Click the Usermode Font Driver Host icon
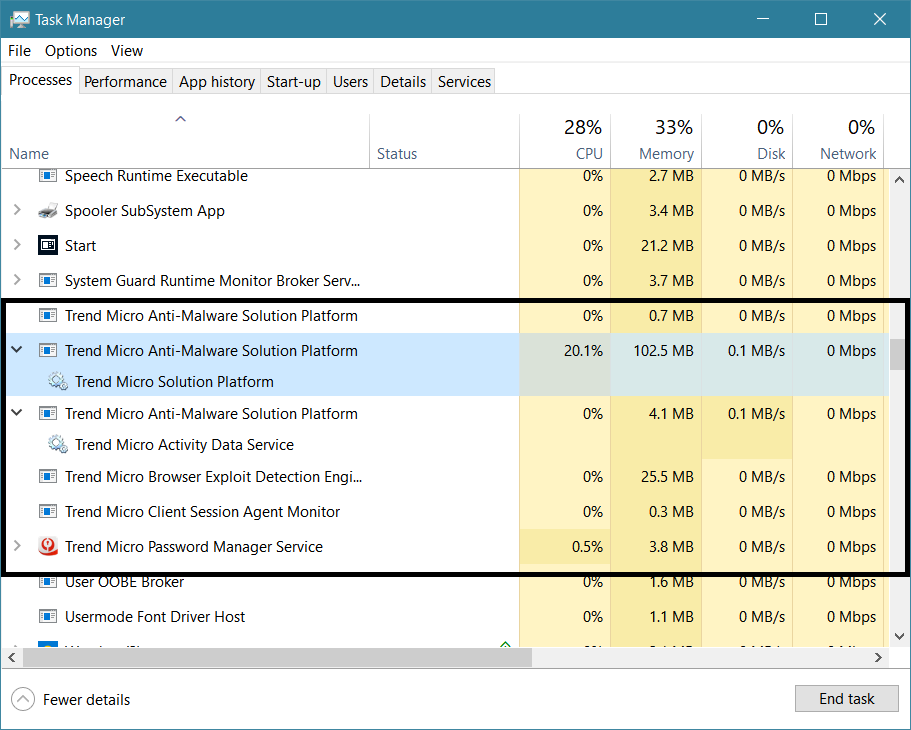 click(x=48, y=617)
